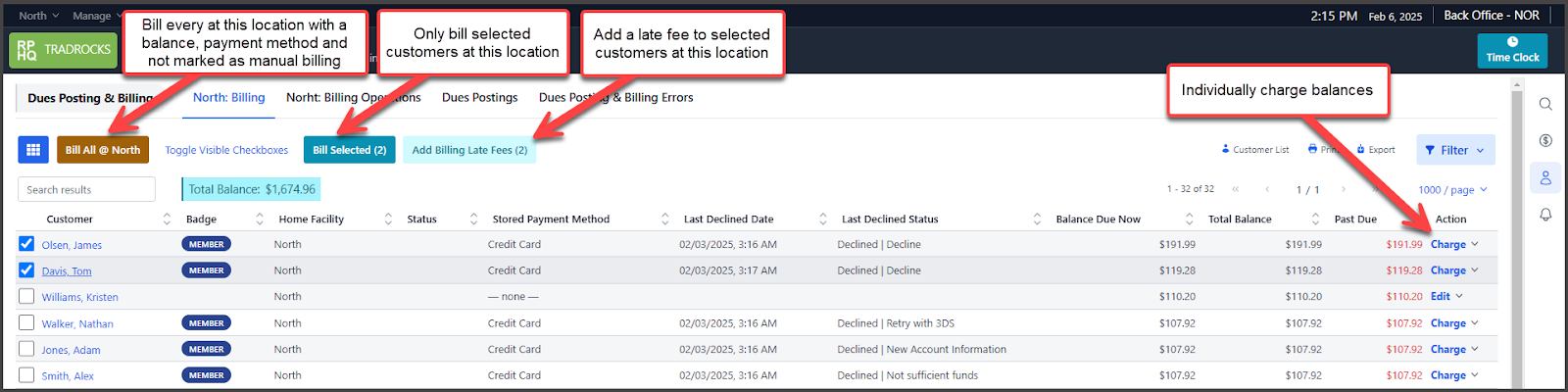Image resolution: width=1568 pixels, height=392 pixels.
Task: Click the search magnifier in right sidebar
Action: coord(1545,104)
